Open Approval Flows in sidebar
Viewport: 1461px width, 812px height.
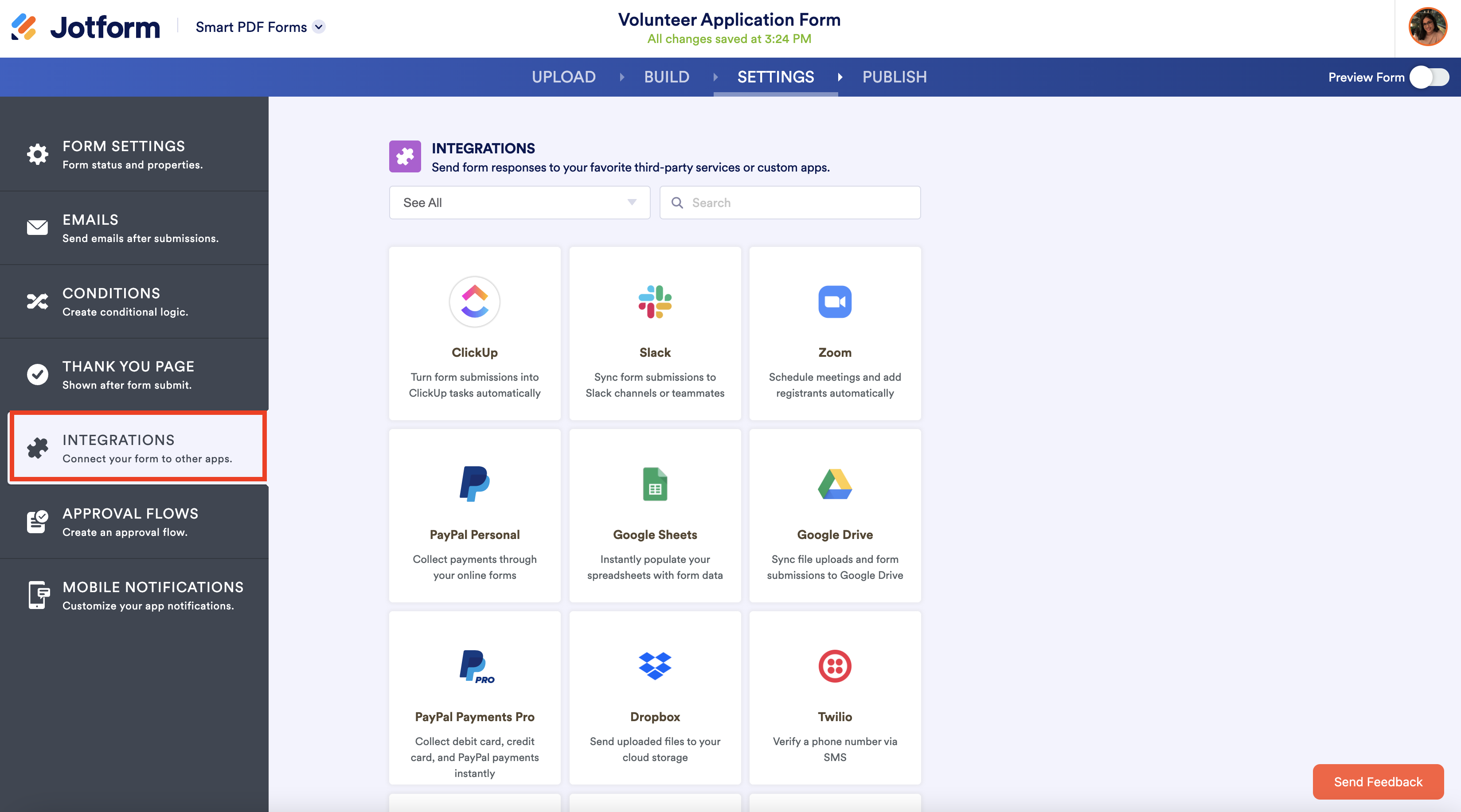(134, 522)
